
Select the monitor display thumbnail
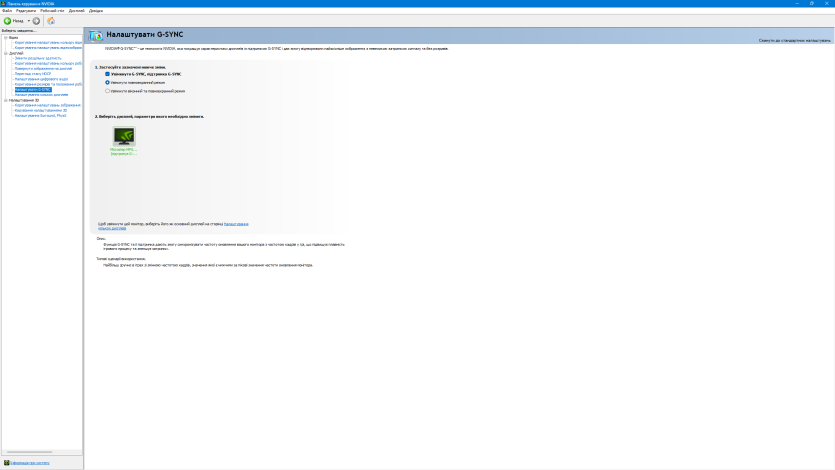[124, 136]
